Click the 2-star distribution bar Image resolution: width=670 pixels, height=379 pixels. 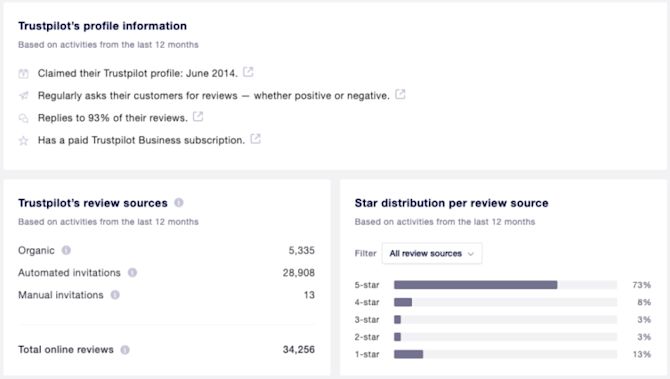[505, 337]
